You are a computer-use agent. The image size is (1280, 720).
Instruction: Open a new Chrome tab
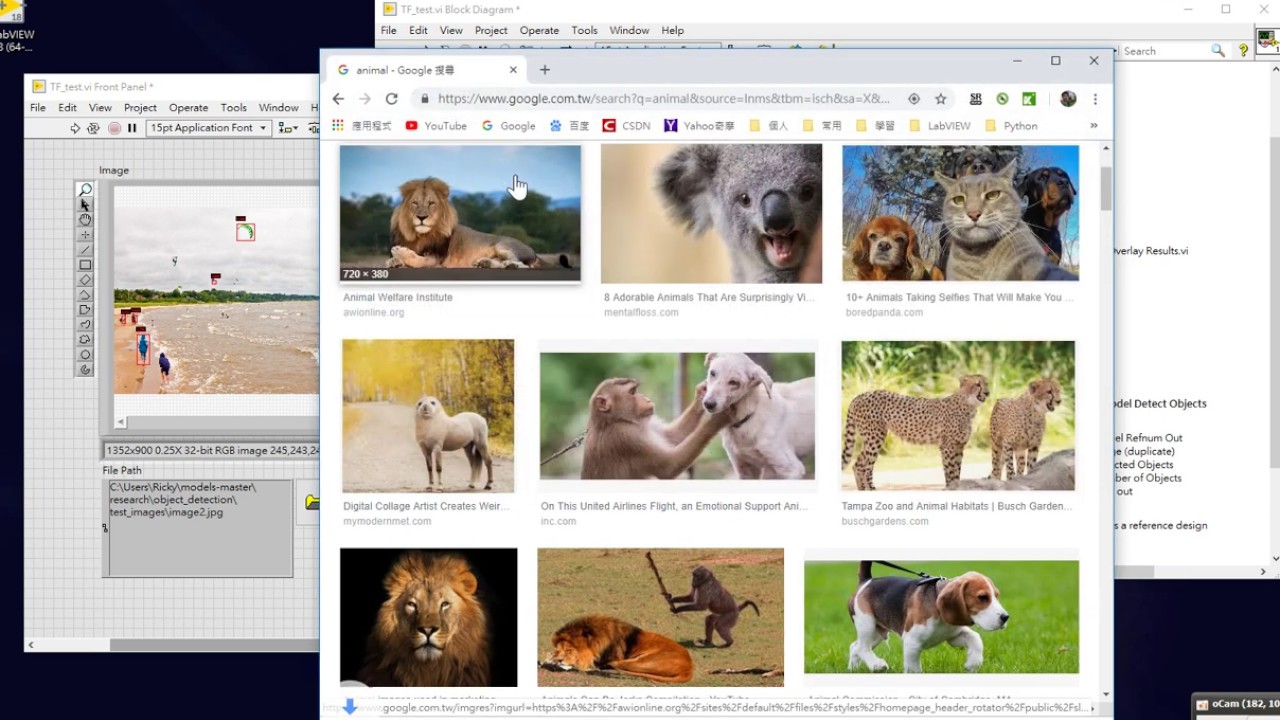coord(545,70)
